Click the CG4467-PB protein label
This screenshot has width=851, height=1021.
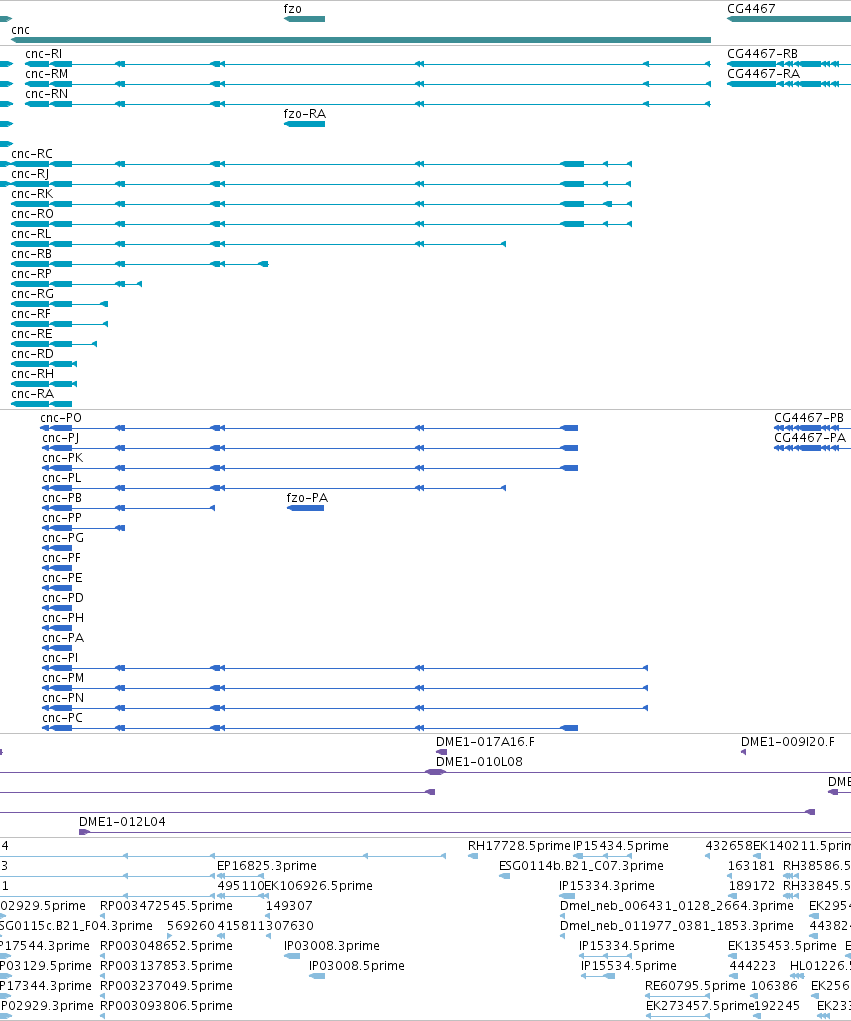809,418
